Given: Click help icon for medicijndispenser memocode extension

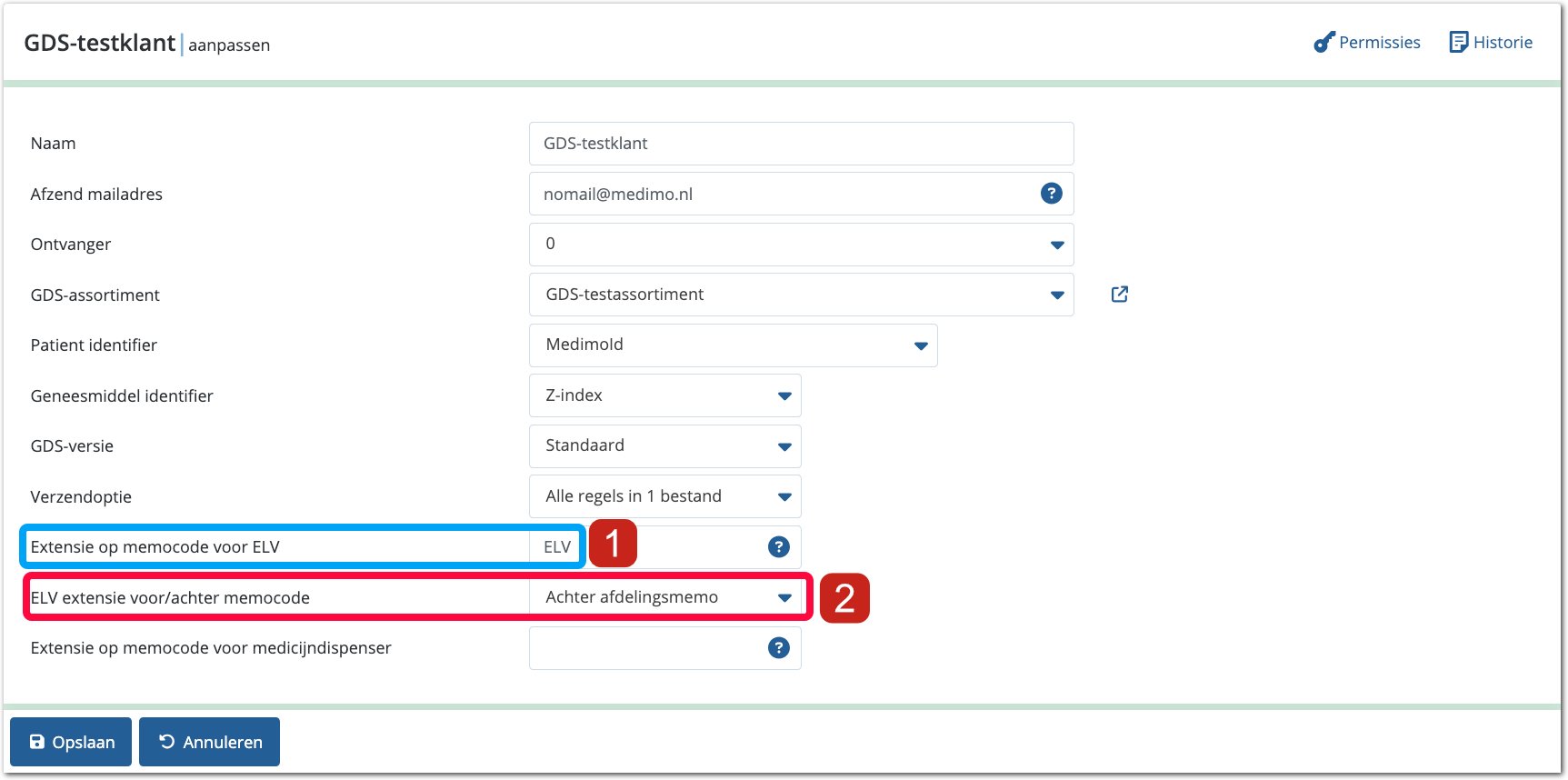Looking at the screenshot, I should [778, 648].
